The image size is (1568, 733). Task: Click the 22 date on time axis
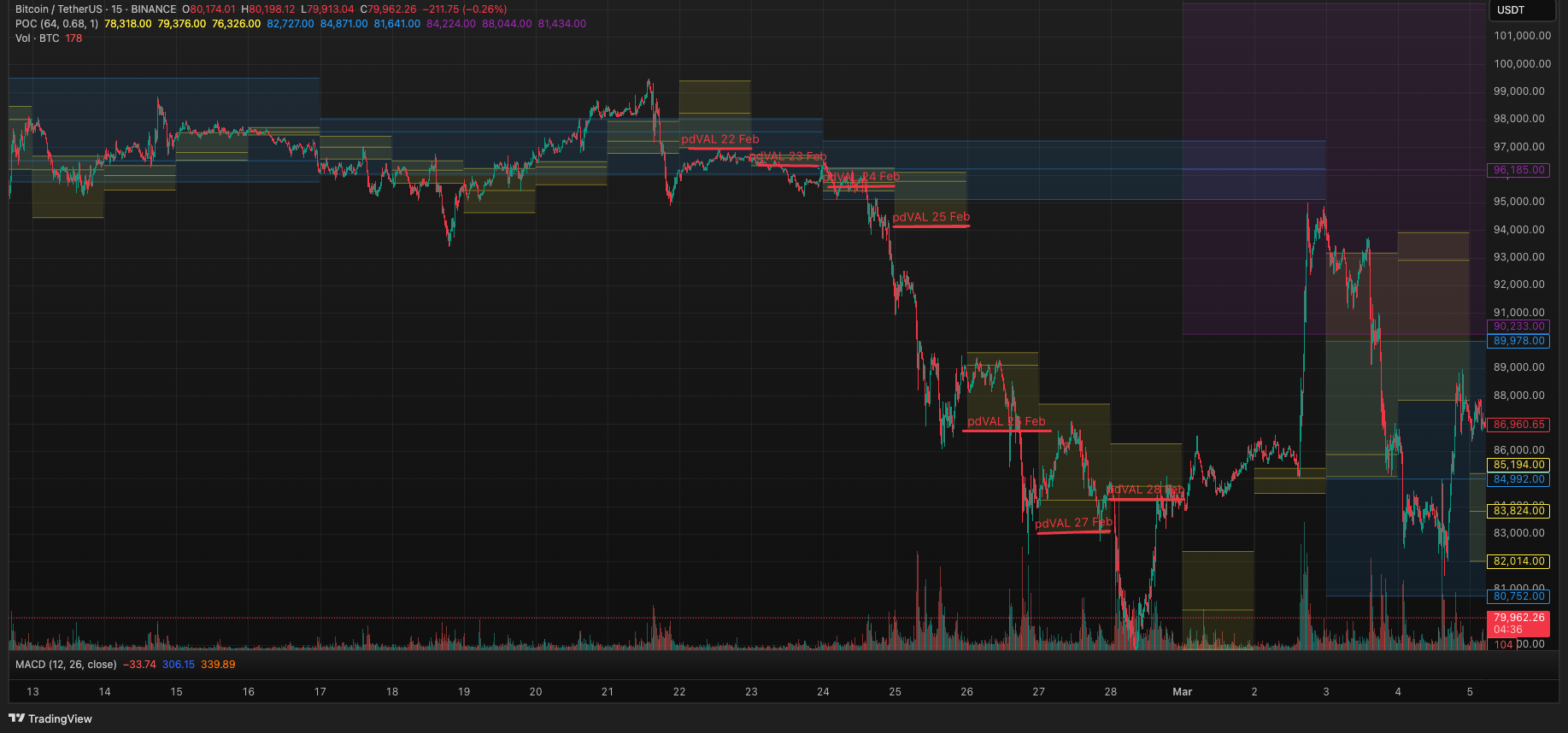[x=679, y=692]
